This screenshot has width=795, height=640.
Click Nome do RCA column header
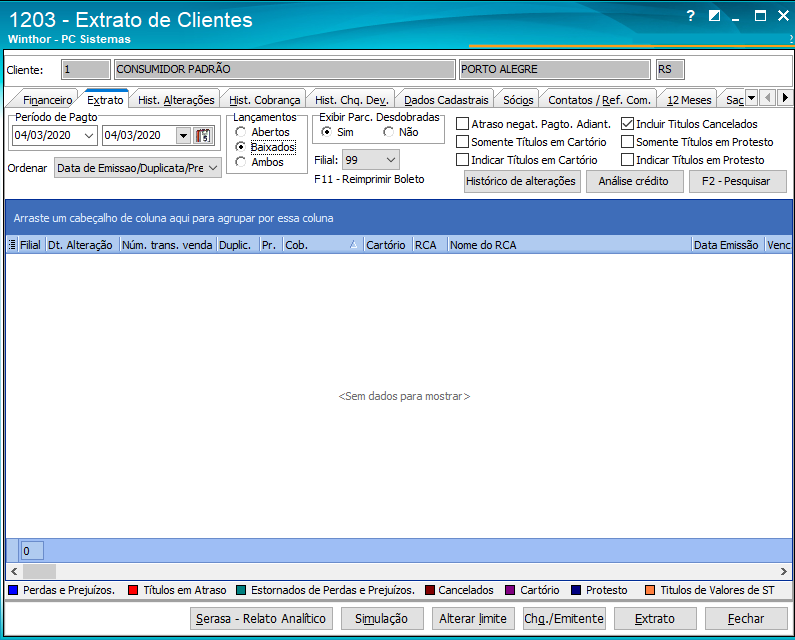click(x=569, y=245)
